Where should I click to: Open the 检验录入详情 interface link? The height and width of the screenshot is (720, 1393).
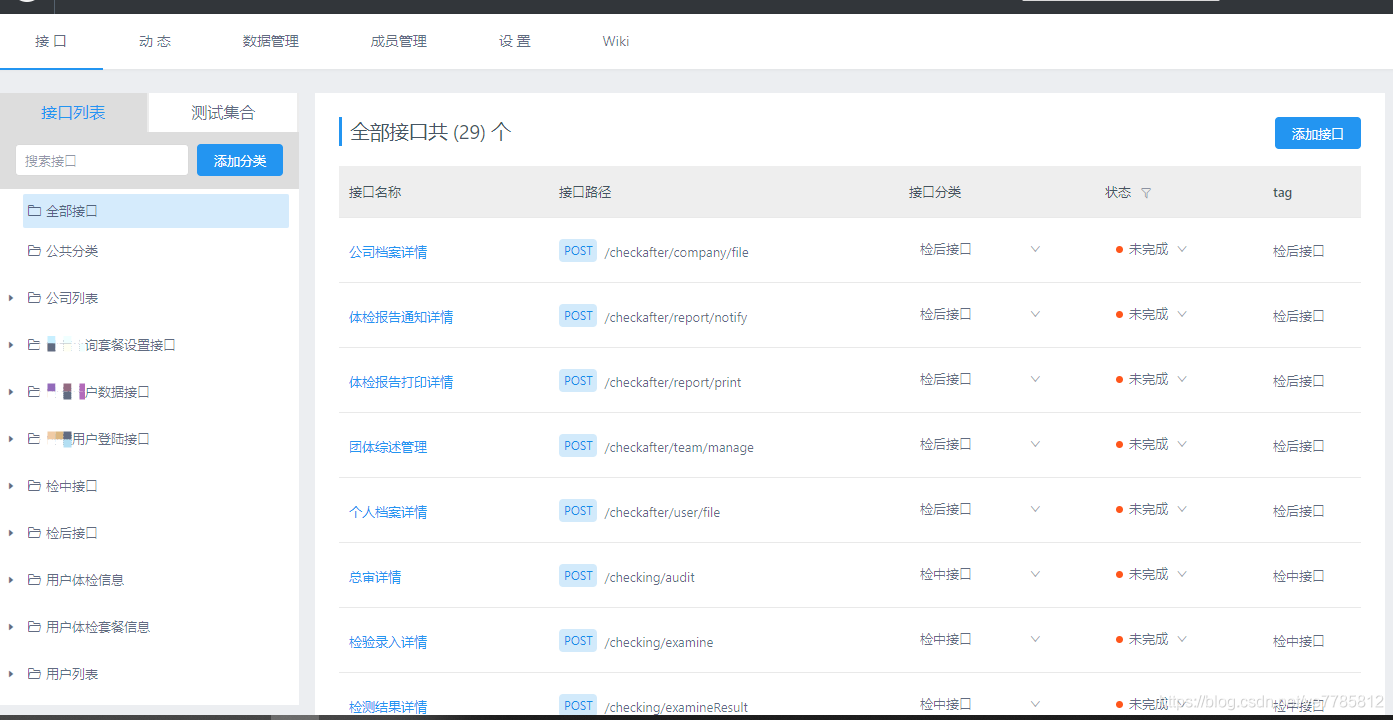pyautogui.click(x=388, y=642)
